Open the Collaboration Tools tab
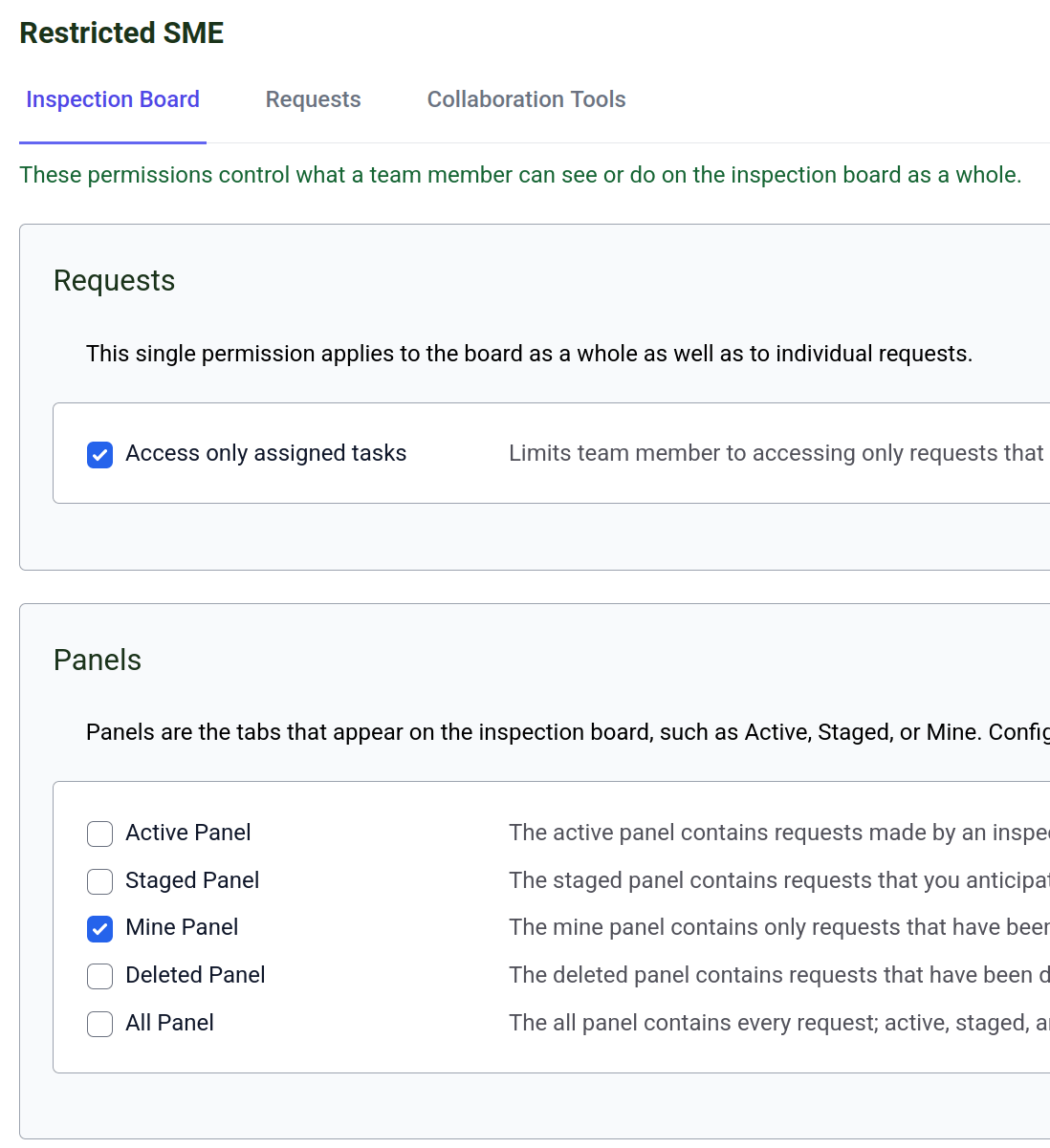 pyautogui.click(x=526, y=99)
